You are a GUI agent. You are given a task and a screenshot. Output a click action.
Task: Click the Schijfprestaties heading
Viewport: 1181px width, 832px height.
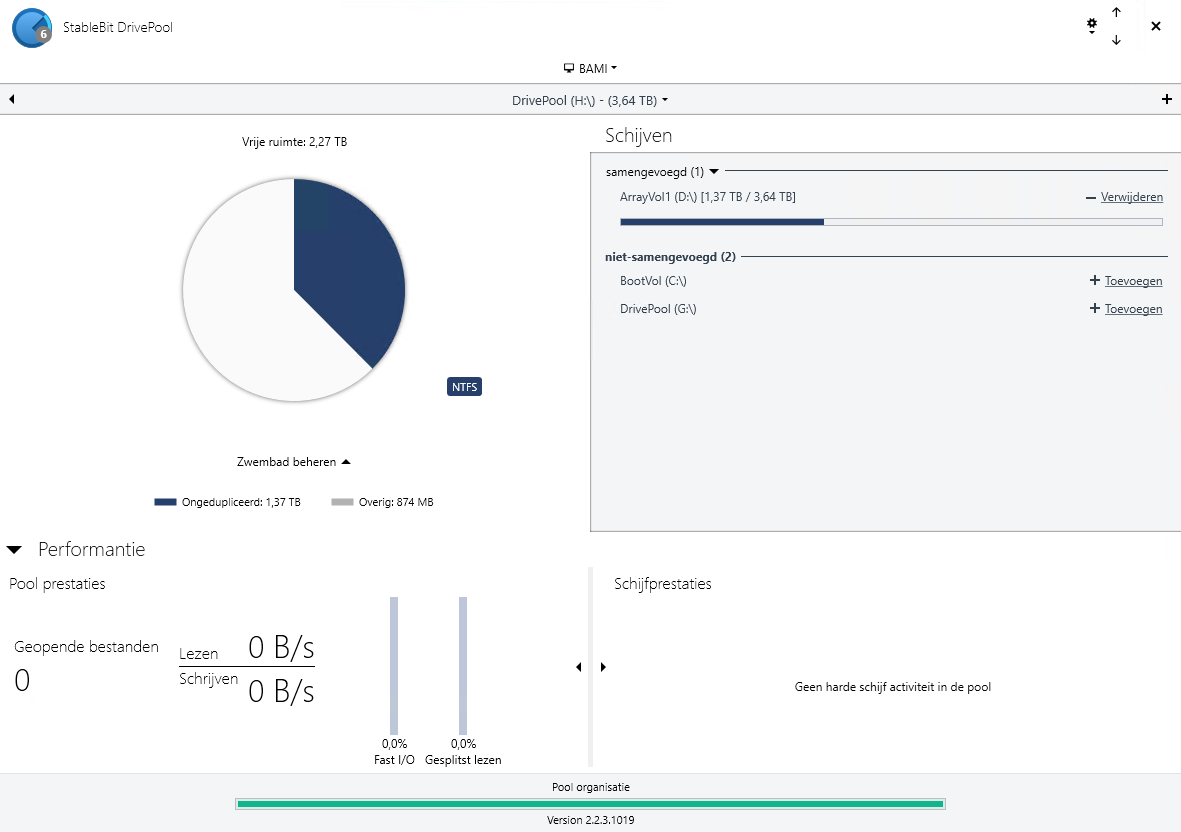click(x=663, y=584)
